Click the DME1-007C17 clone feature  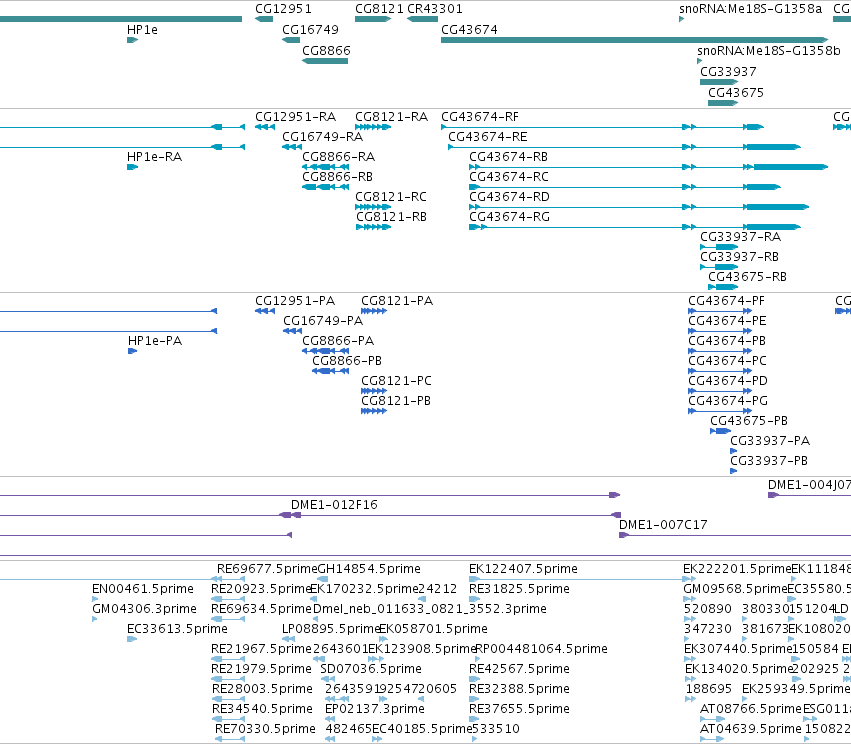(735, 535)
